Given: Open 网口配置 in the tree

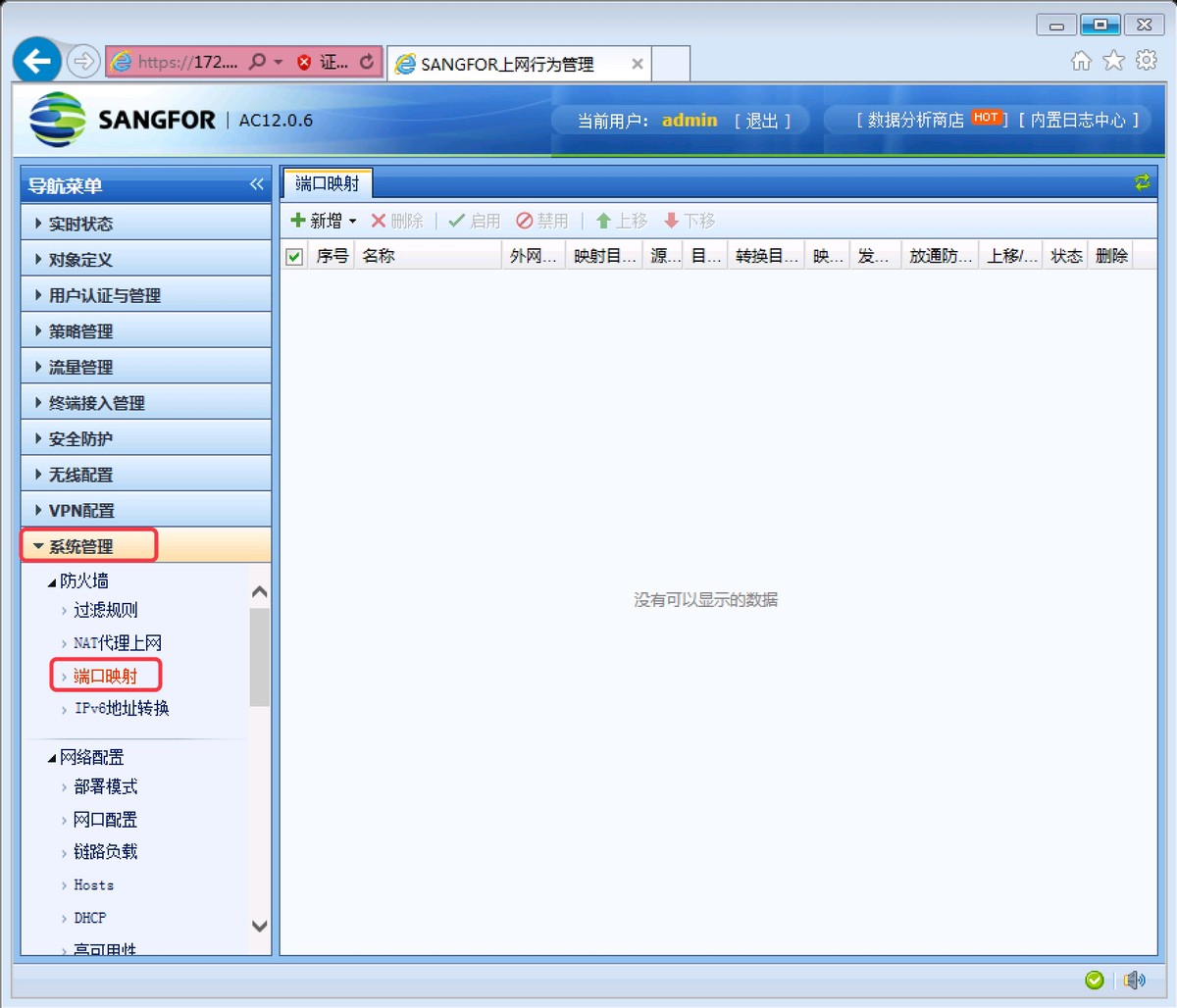Looking at the screenshot, I should [105, 819].
